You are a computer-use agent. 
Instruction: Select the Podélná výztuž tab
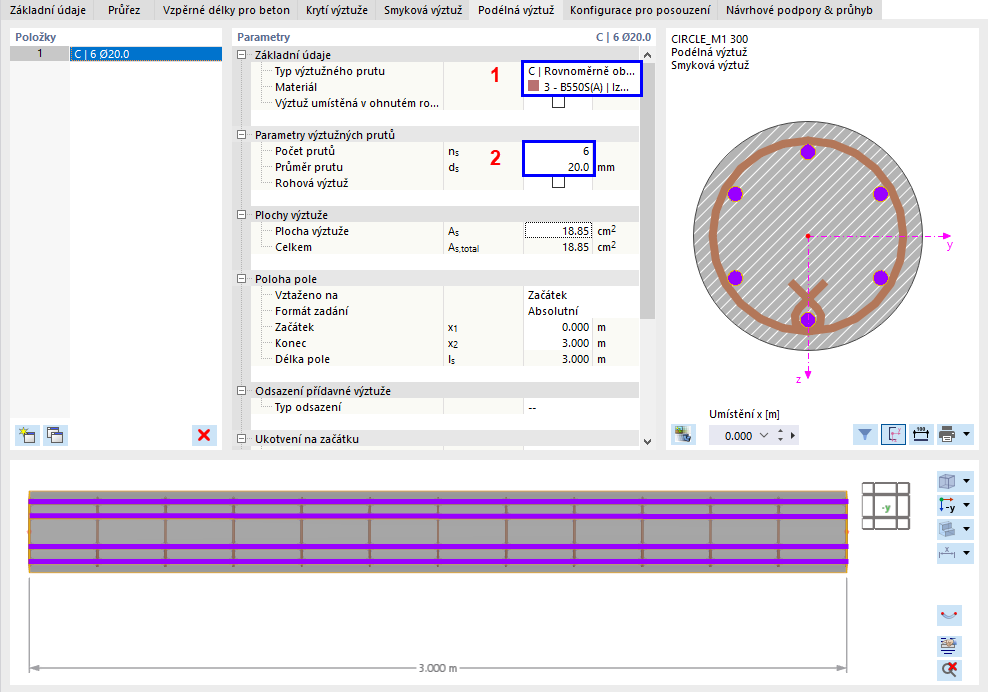[516, 10]
